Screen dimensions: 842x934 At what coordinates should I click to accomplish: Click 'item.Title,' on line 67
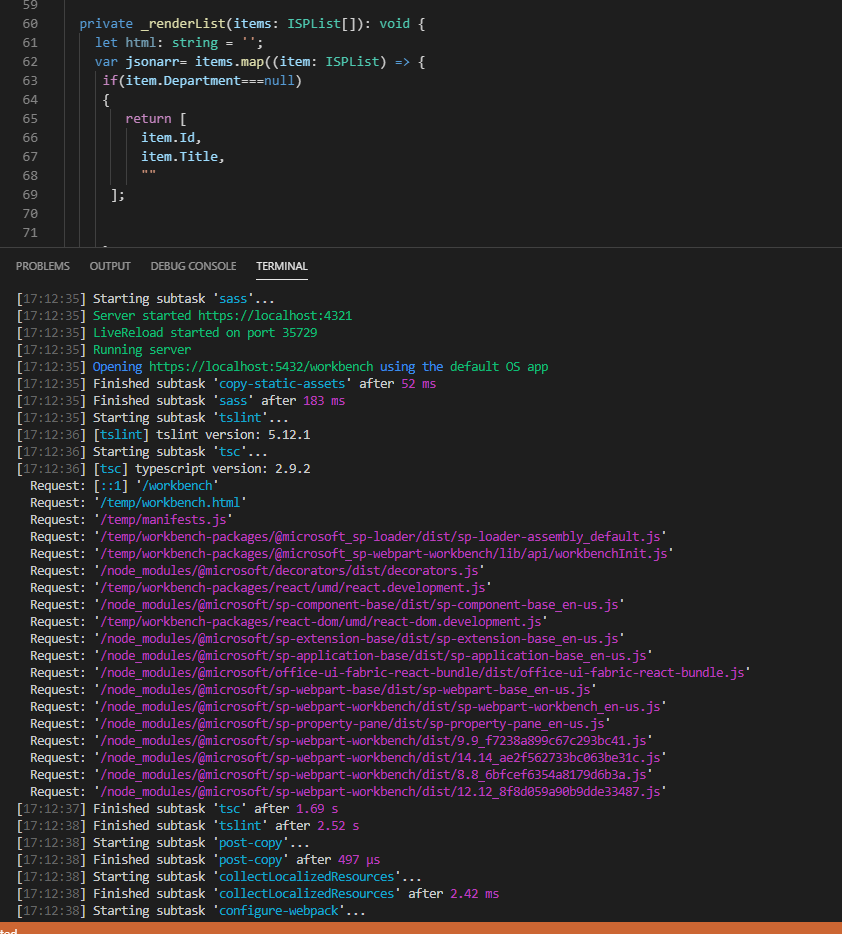(183, 157)
